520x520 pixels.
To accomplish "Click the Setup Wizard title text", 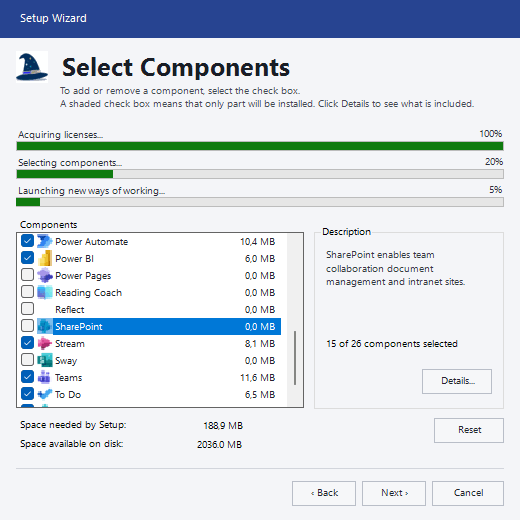I will tap(53, 18).
